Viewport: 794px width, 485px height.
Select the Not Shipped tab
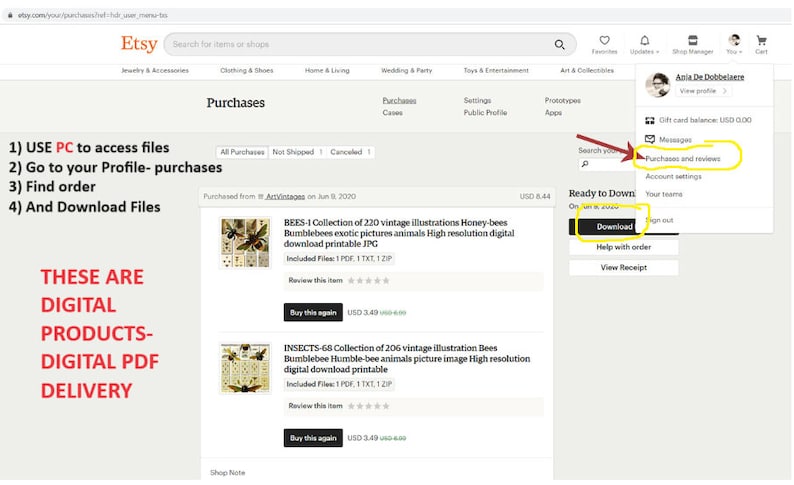click(297, 152)
